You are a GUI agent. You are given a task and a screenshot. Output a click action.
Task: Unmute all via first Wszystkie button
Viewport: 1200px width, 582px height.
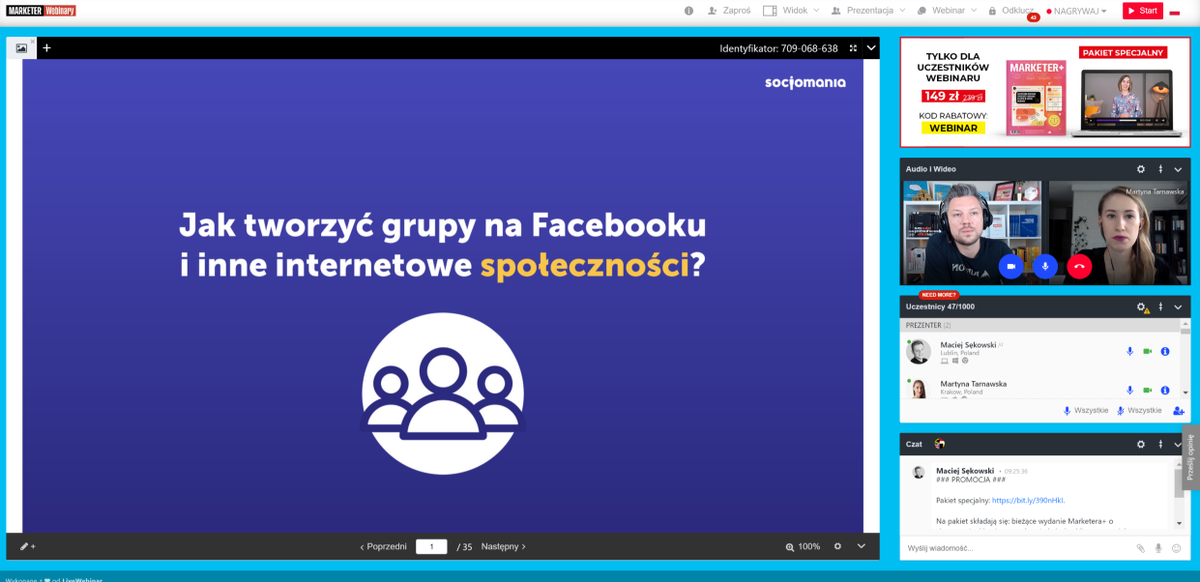click(1085, 410)
